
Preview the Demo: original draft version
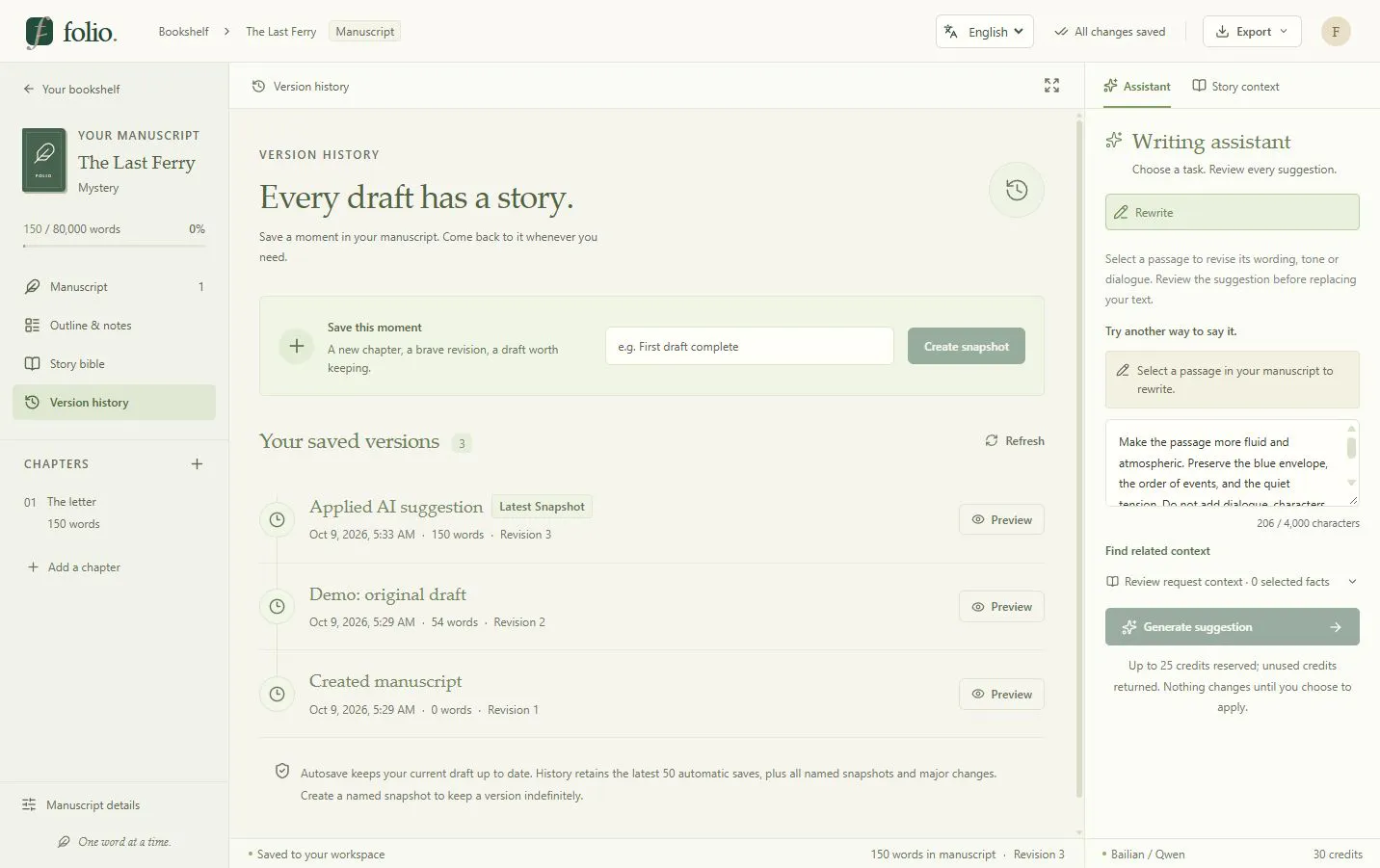[x=1001, y=607]
